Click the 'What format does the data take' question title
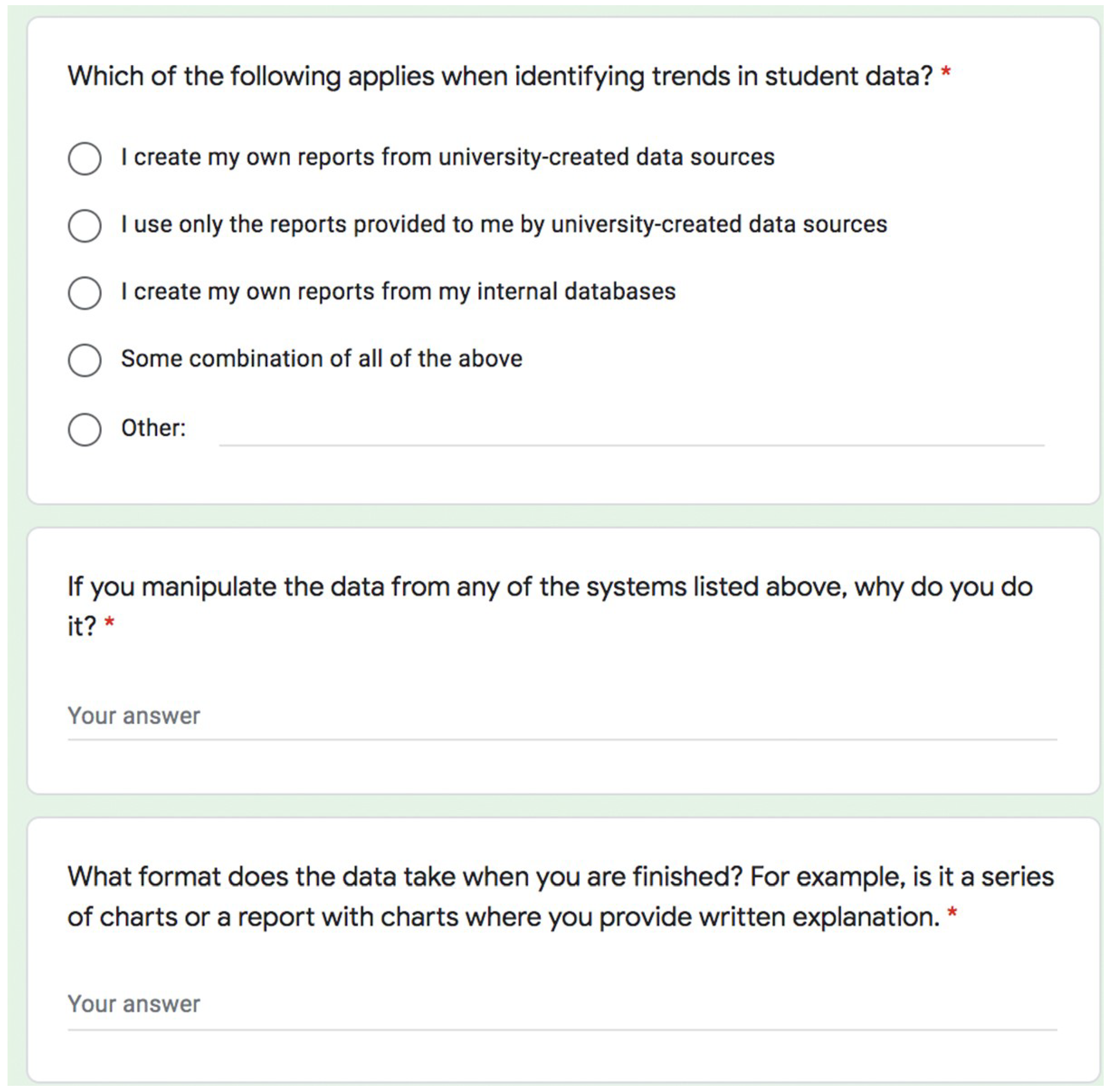This screenshot has height=1092, width=1113. 560,877
